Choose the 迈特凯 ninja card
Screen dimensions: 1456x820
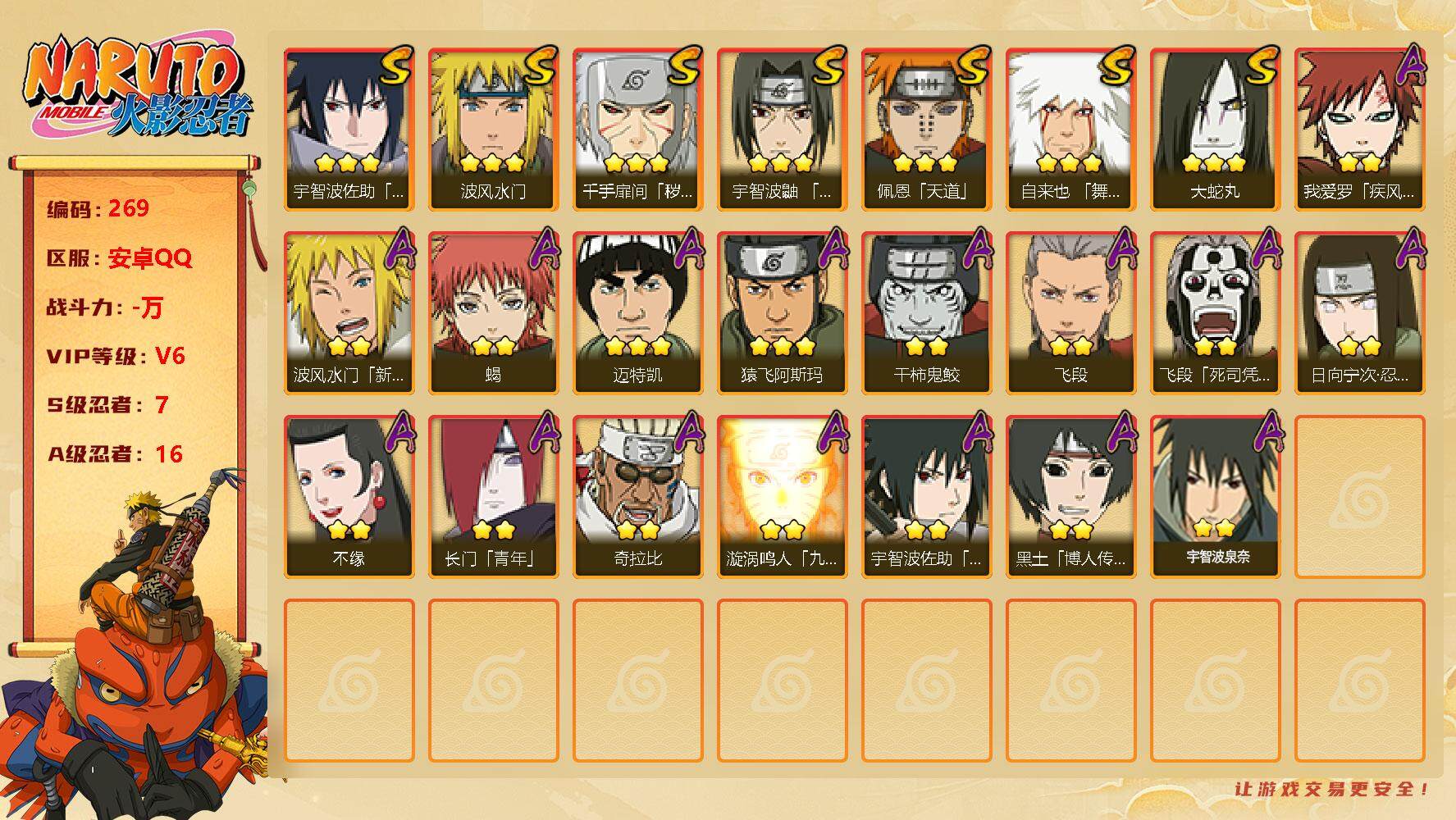point(637,313)
